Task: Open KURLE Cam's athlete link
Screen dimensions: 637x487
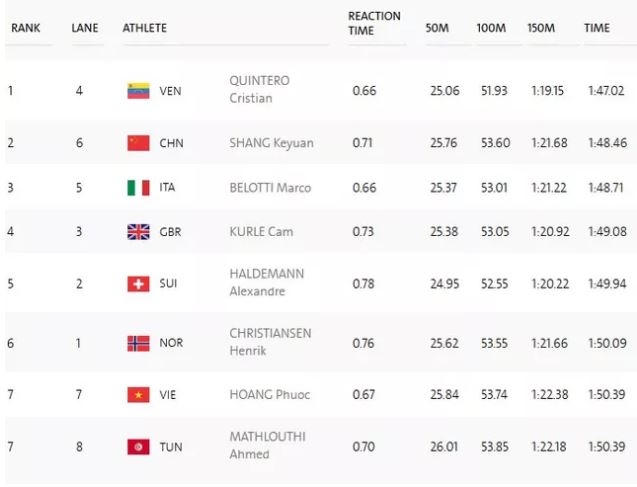Action: click(x=261, y=232)
